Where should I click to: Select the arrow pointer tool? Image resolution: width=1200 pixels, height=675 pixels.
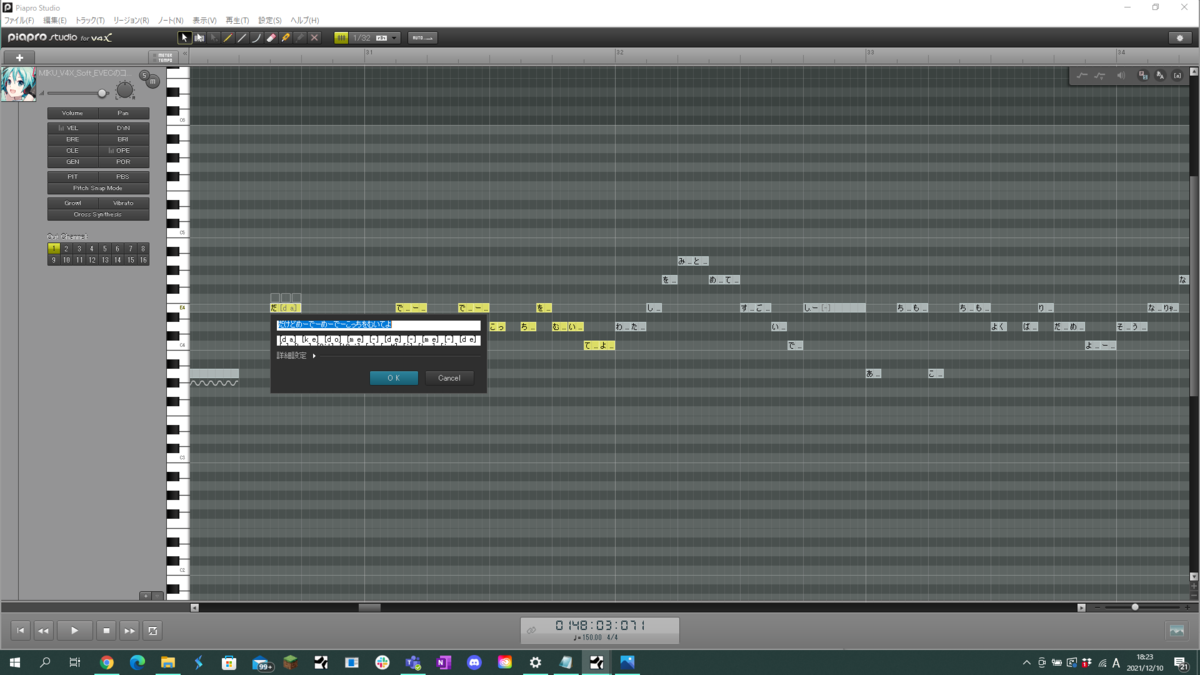pyautogui.click(x=184, y=38)
